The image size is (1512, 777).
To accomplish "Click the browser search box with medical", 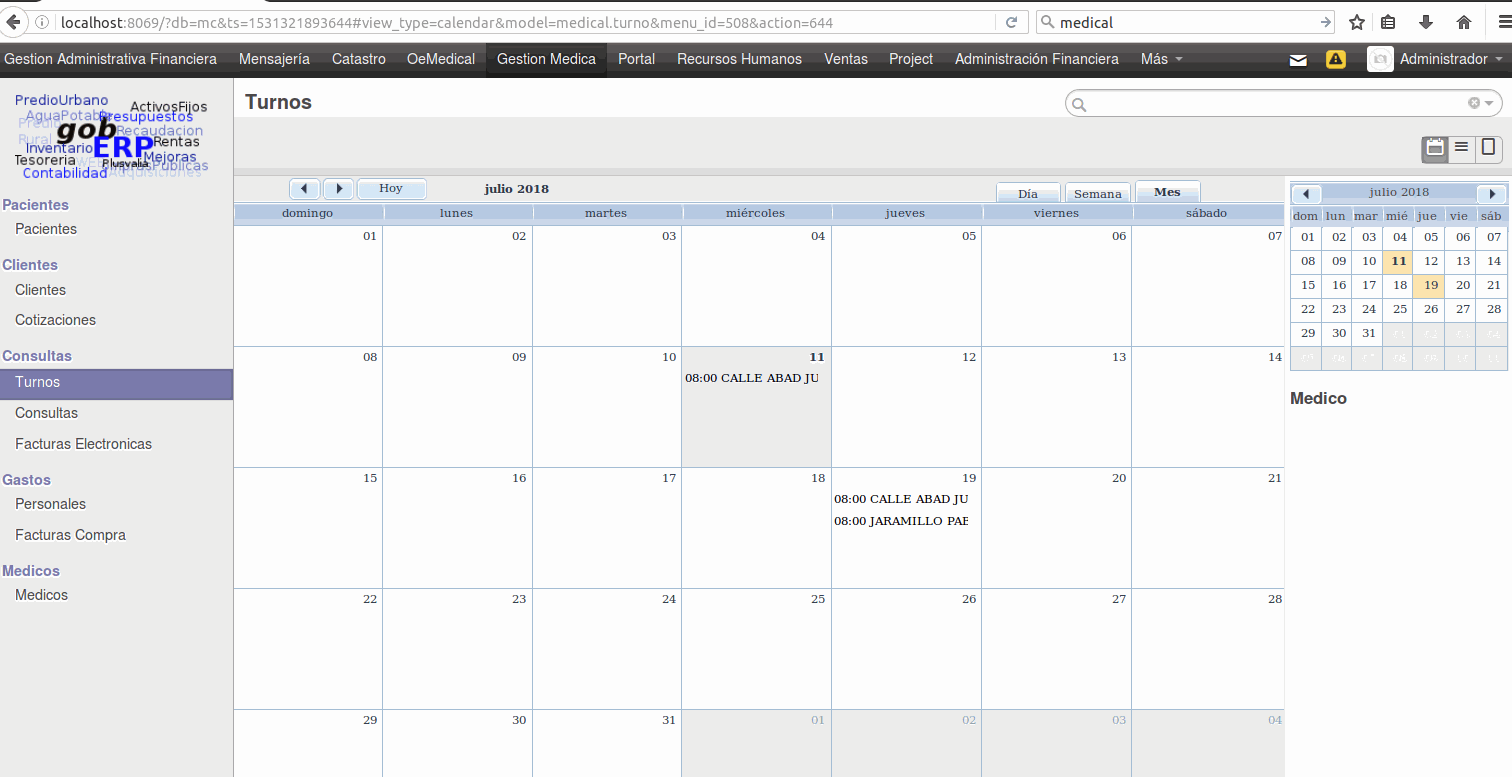I will [1185, 22].
